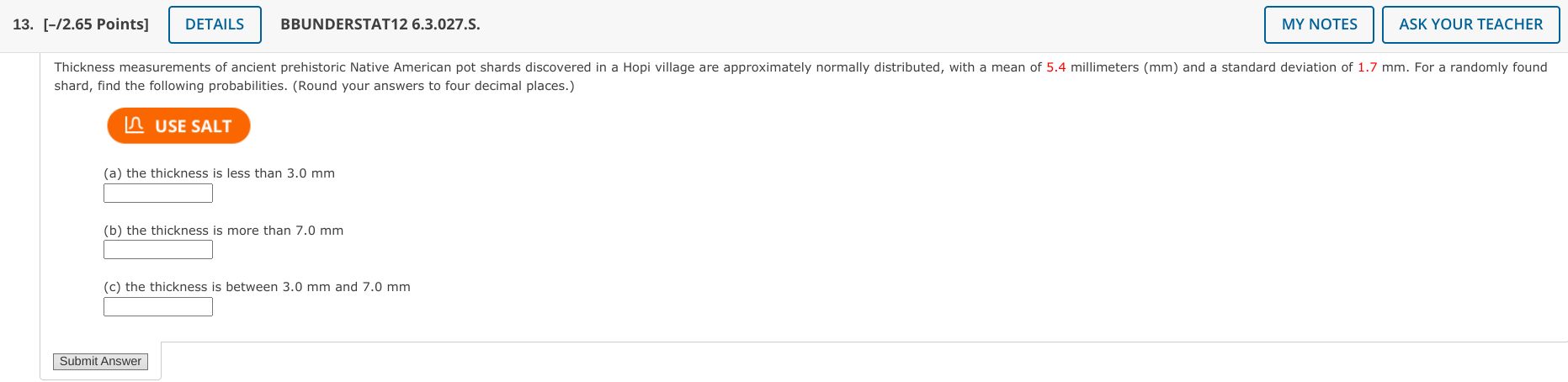Click the red mean value 5.4
Viewport: 1568px width, 382px height.
click(x=1056, y=67)
